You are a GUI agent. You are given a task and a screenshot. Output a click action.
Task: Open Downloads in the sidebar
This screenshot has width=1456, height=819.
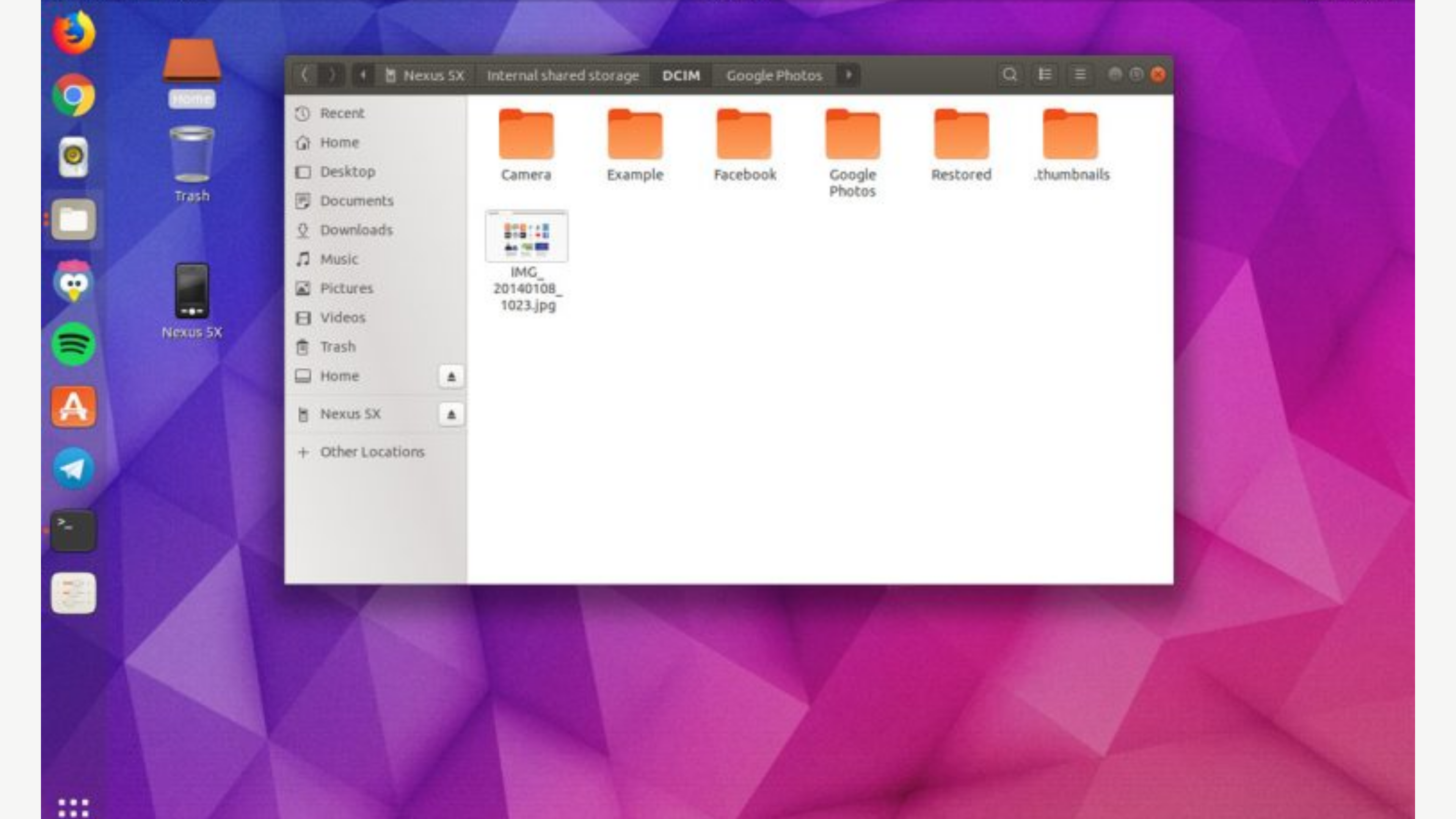pyautogui.click(x=376, y=230)
